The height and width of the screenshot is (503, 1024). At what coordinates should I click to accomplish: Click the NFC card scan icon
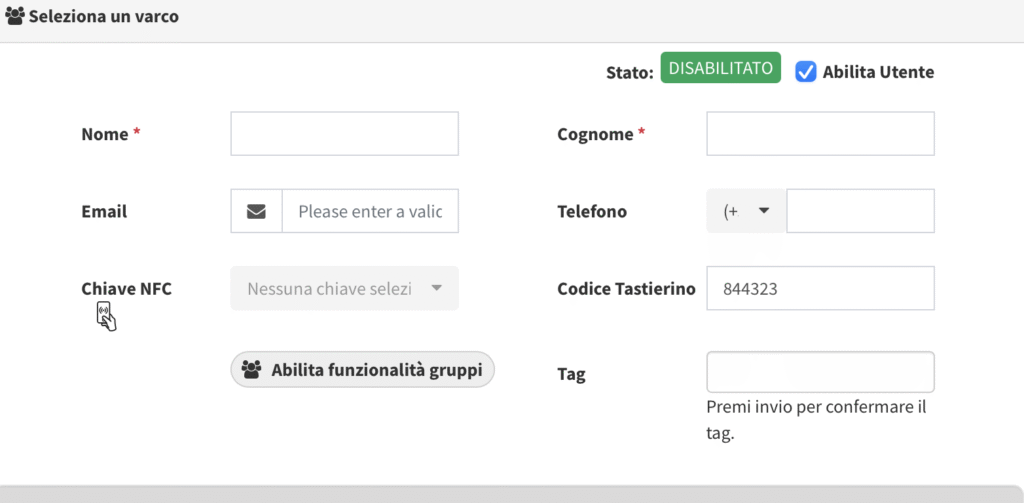click(106, 317)
